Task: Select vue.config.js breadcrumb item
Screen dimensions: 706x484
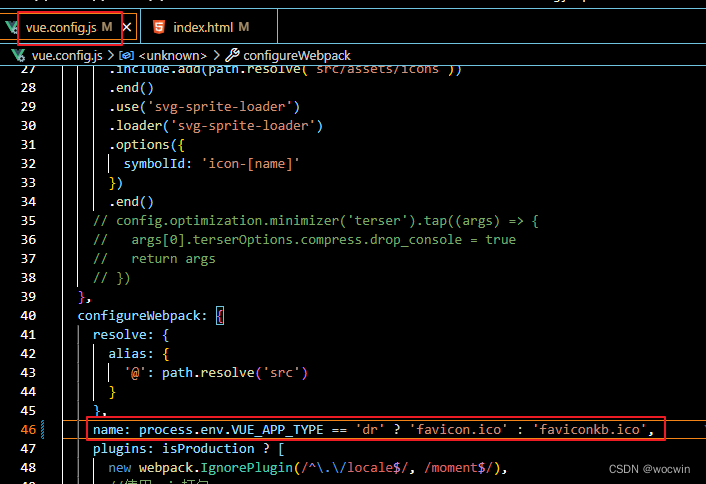Action: click(x=67, y=55)
